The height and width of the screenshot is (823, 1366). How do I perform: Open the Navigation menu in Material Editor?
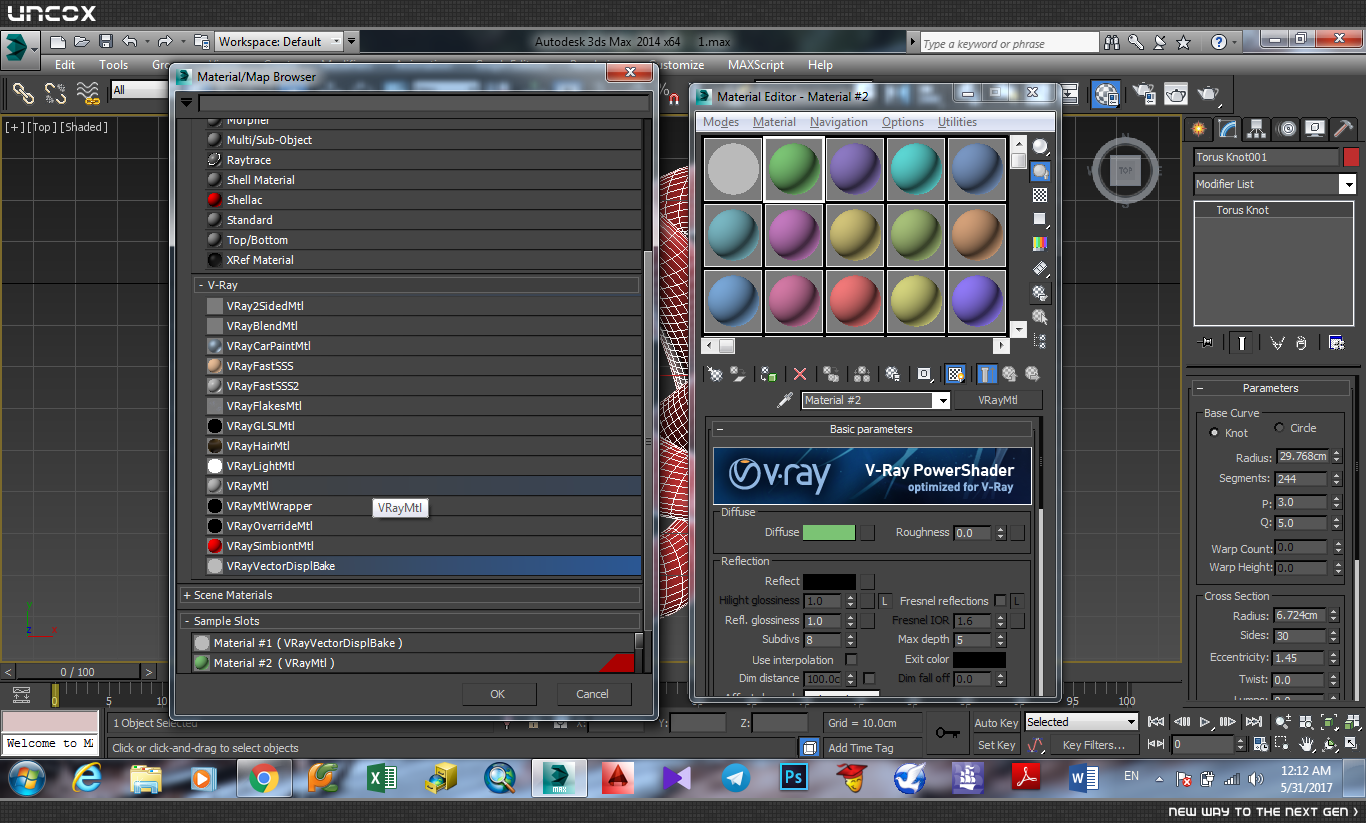(x=839, y=122)
